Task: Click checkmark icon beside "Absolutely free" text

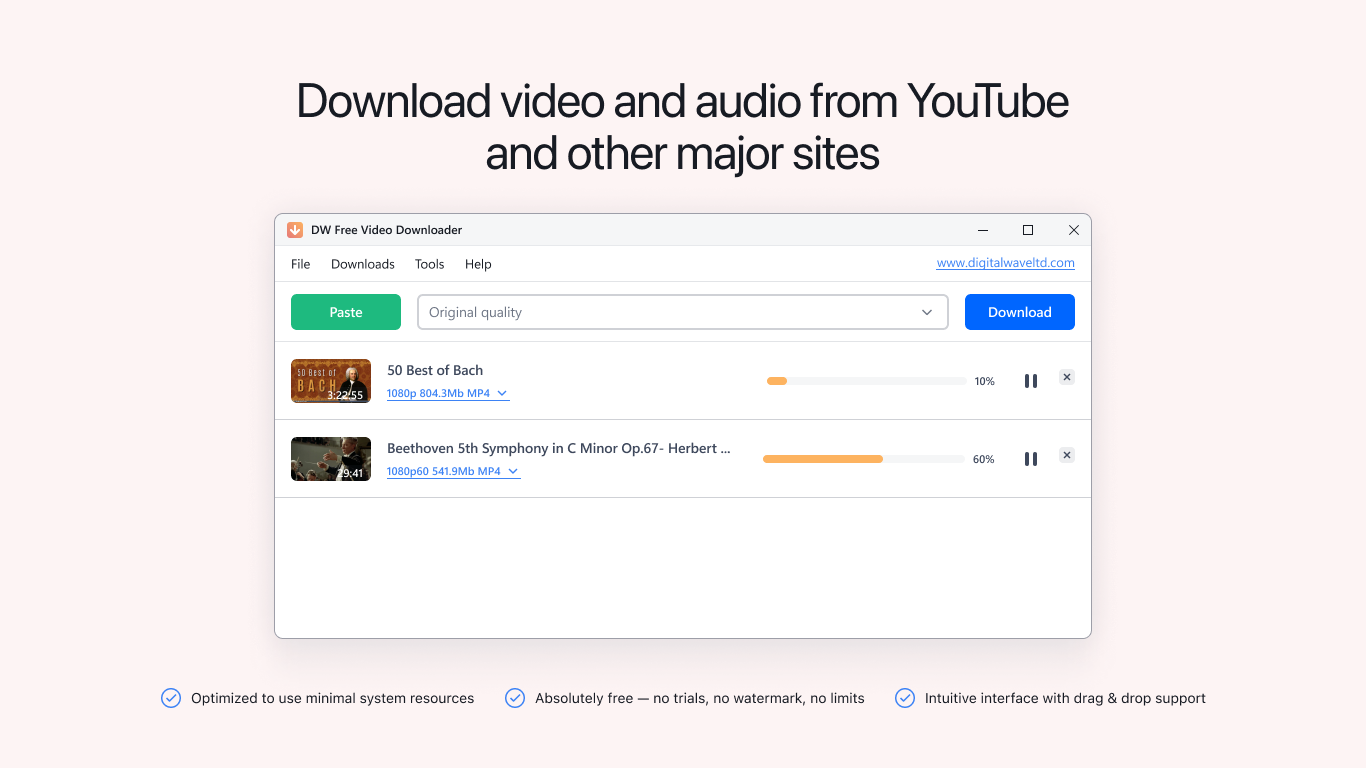Action: tap(515, 698)
